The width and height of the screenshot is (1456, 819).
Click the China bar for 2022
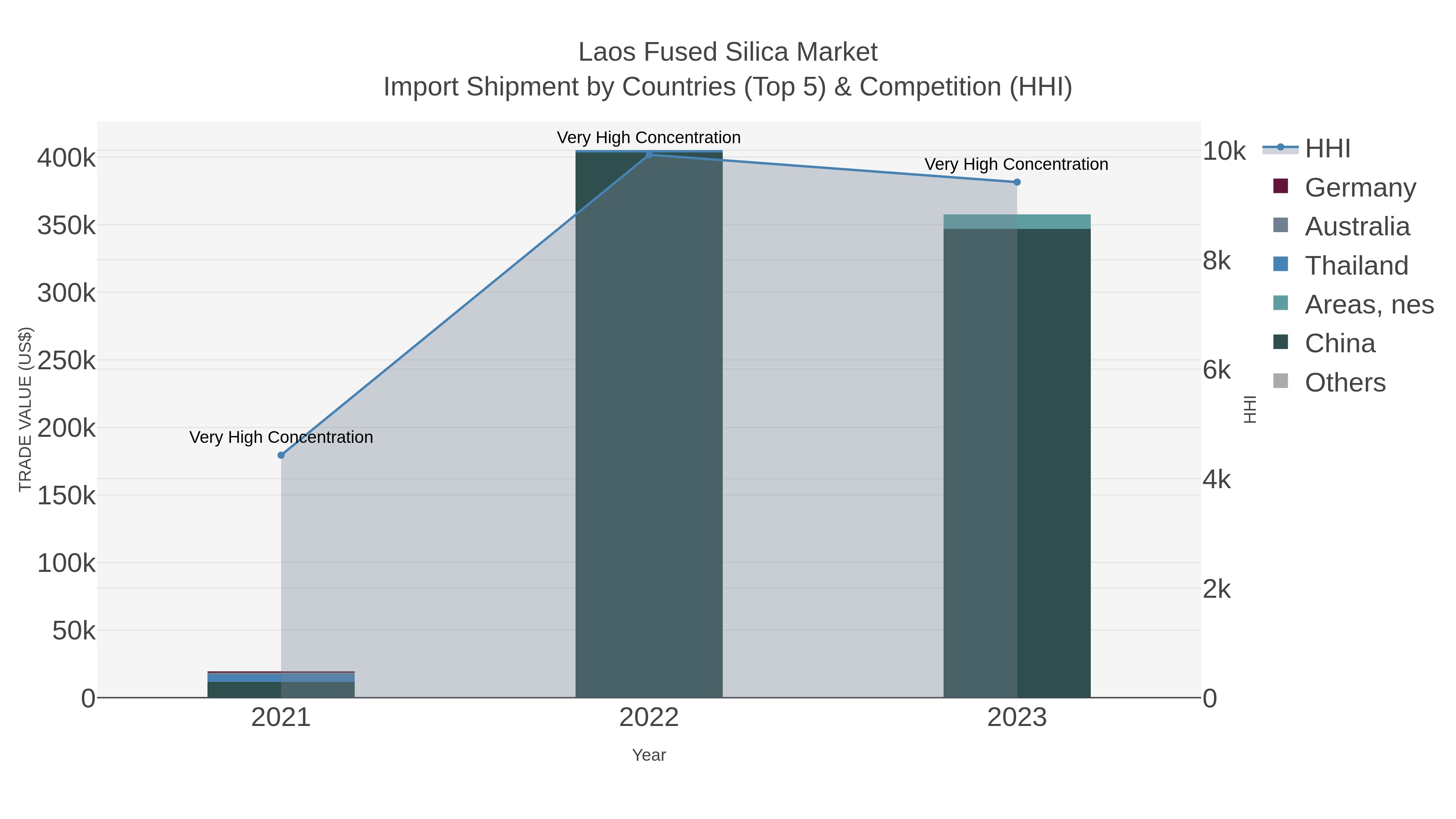tap(649, 425)
